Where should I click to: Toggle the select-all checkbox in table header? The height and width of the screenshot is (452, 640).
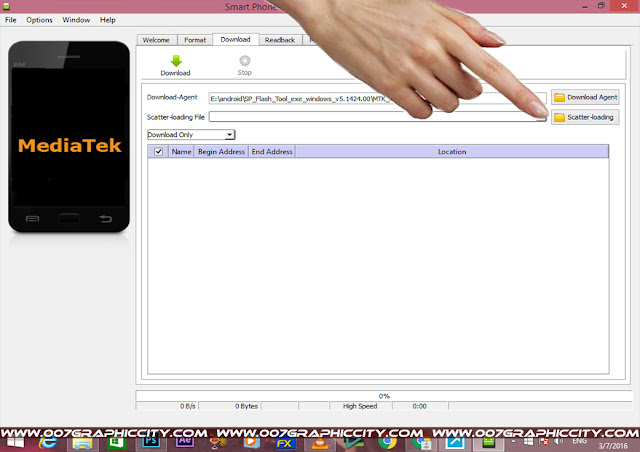[x=158, y=151]
